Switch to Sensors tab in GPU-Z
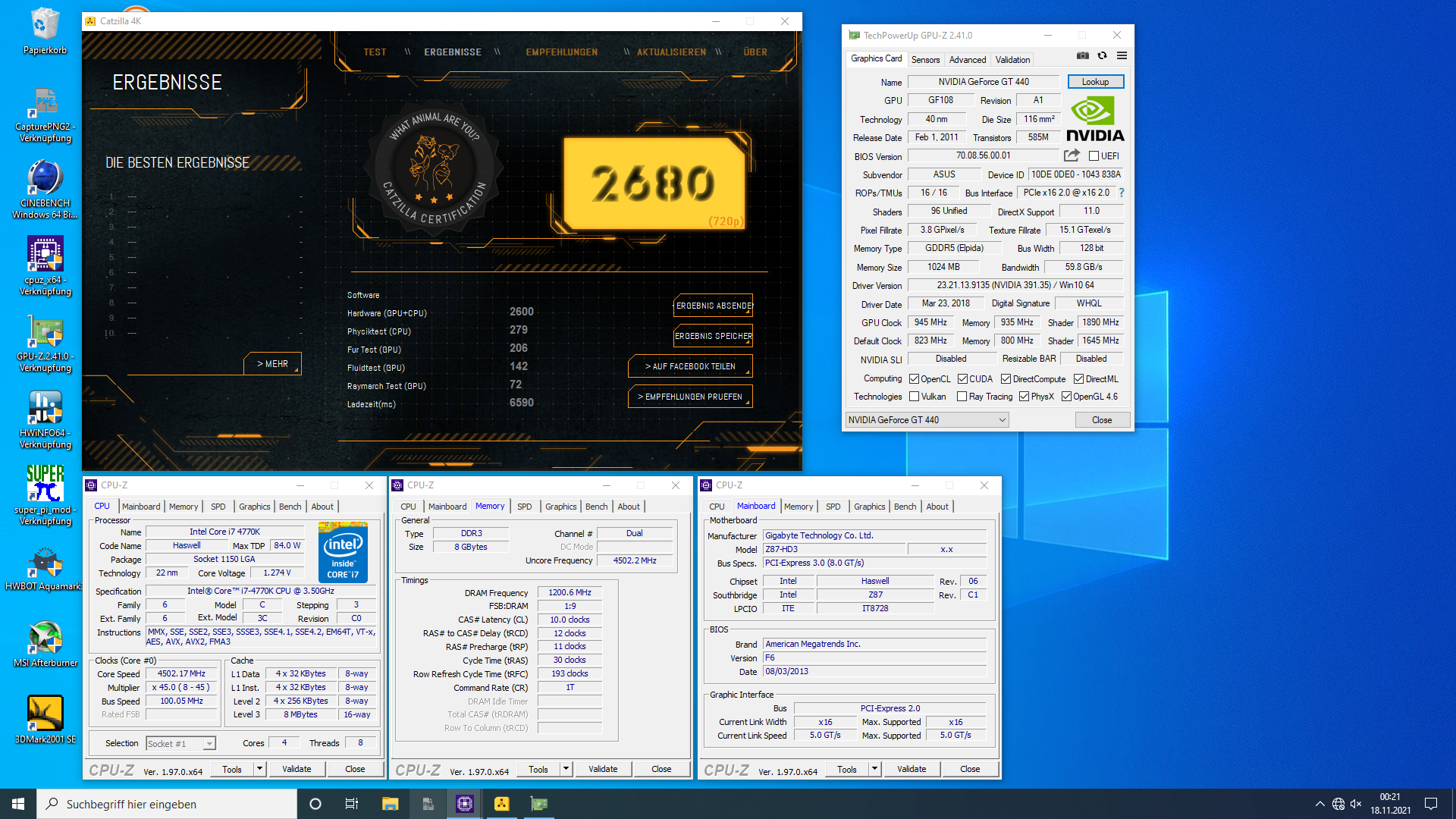The width and height of the screenshot is (1456, 819). pos(925,60)
